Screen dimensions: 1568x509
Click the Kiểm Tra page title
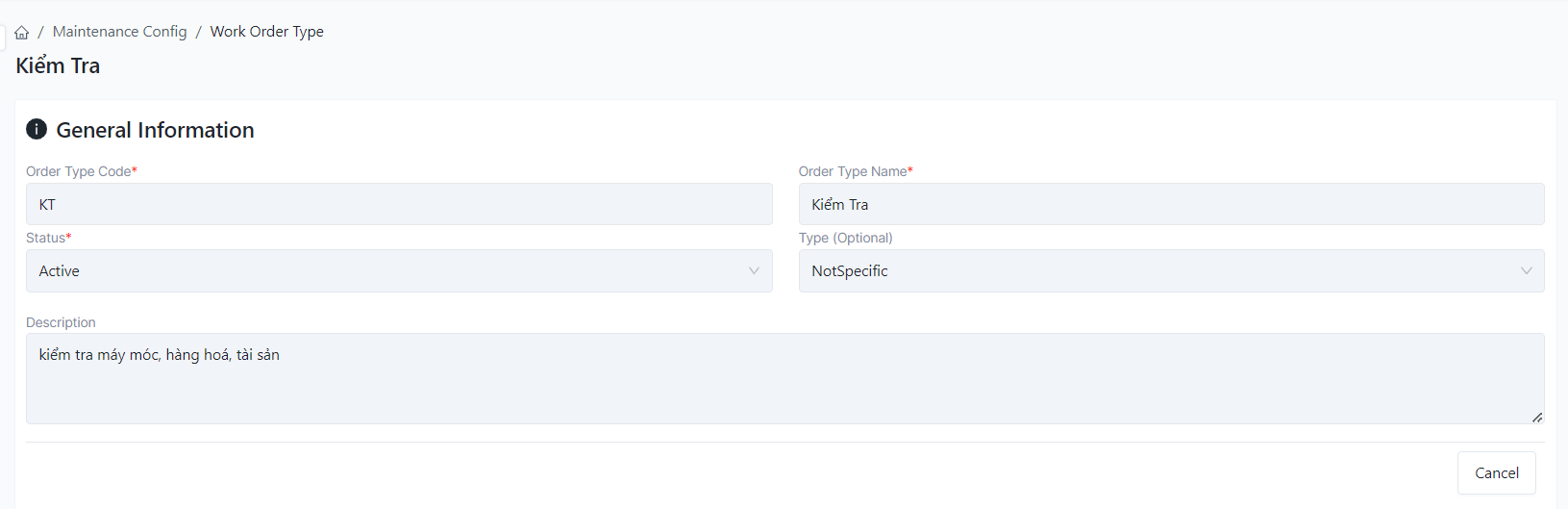[x=58, y=65]
